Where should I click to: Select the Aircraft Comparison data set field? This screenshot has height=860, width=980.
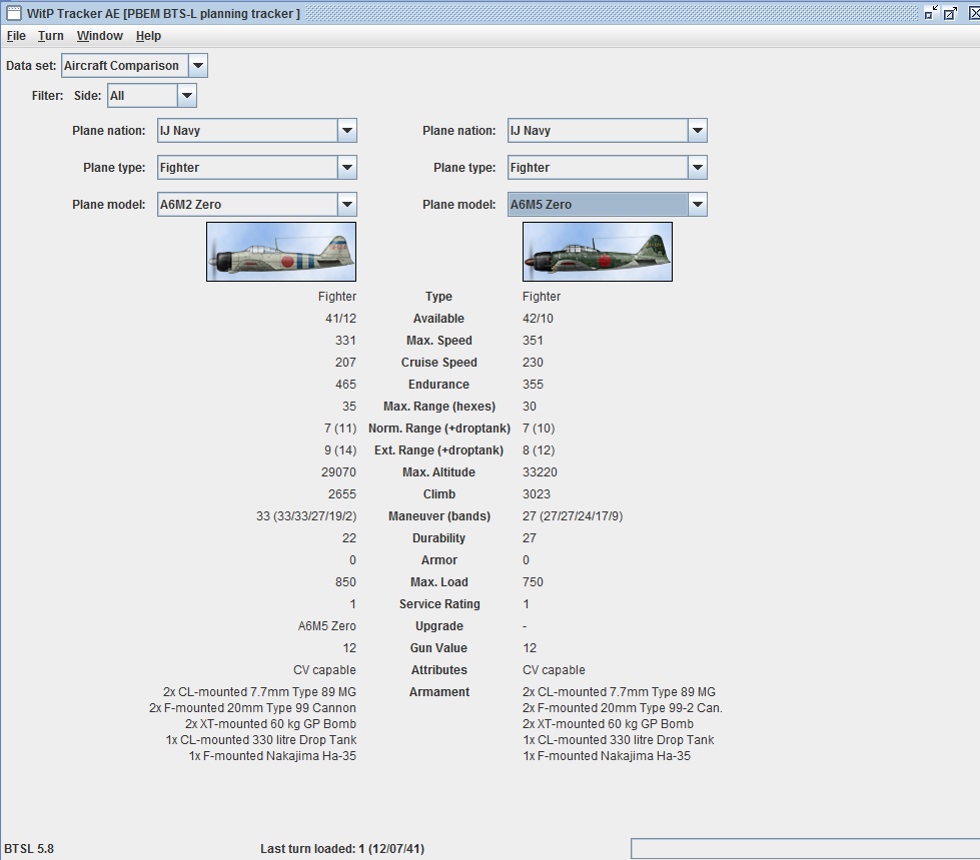coord(124,66)
